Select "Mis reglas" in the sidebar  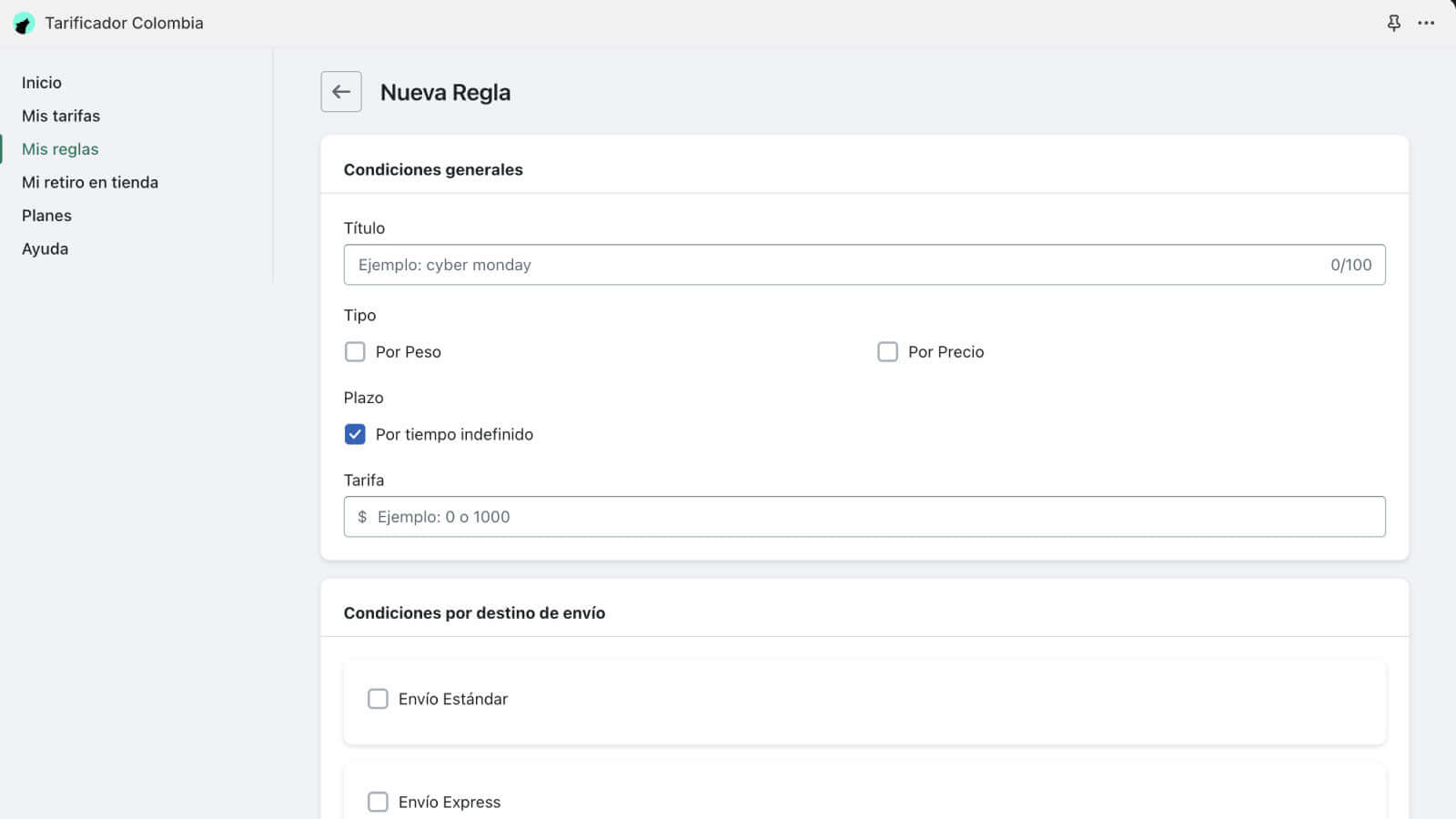(x=59, y=148)
